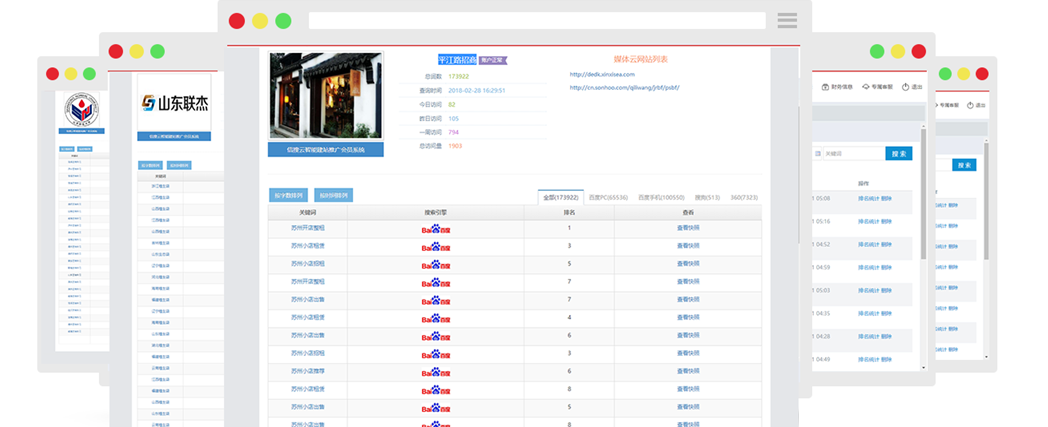
Task: Click 删除 in the 04:28 row
Action: point(886,337)
